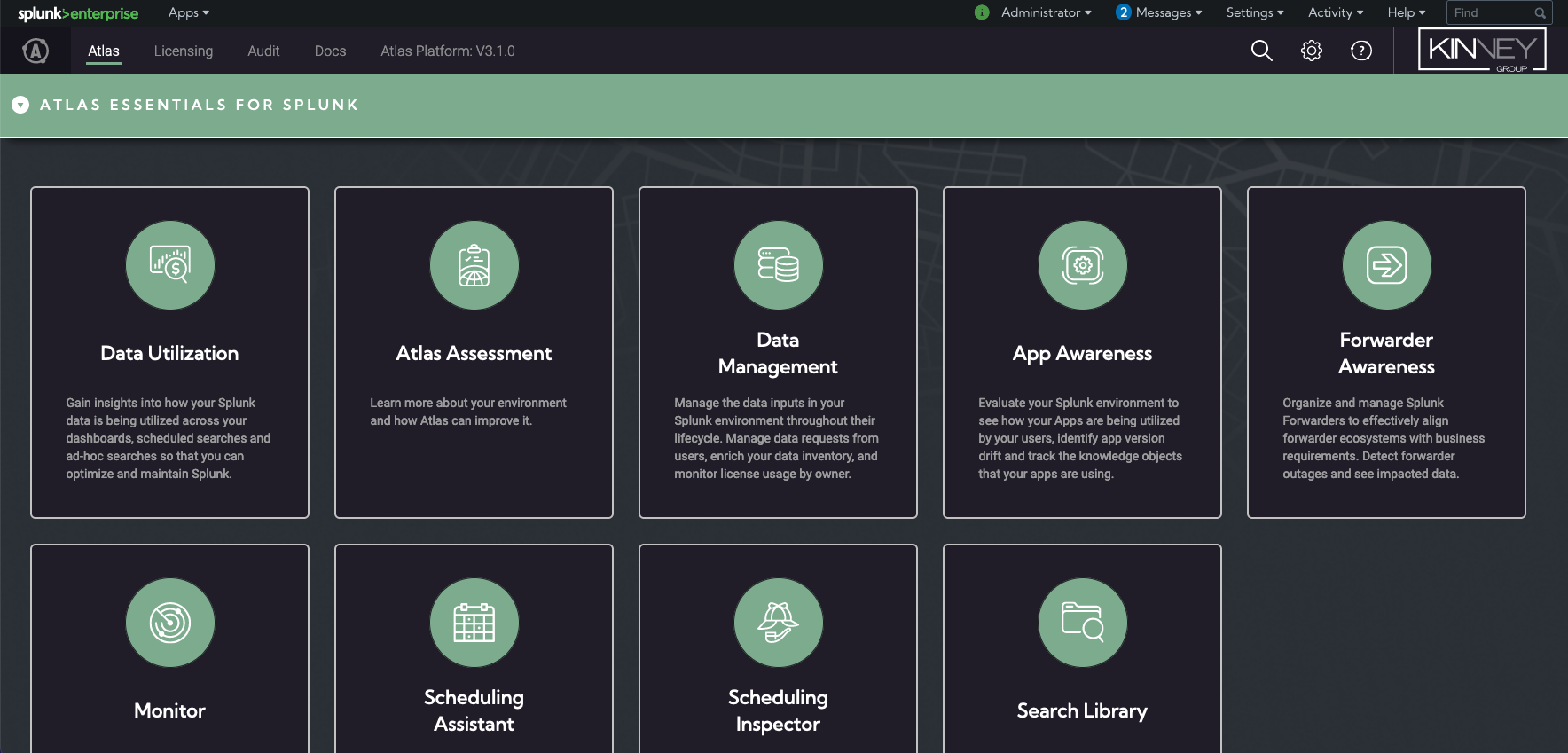This screenshot has width=1568, height=753.
Task: Open the Scheduling Inspector title link
Action: click(778, 710)
